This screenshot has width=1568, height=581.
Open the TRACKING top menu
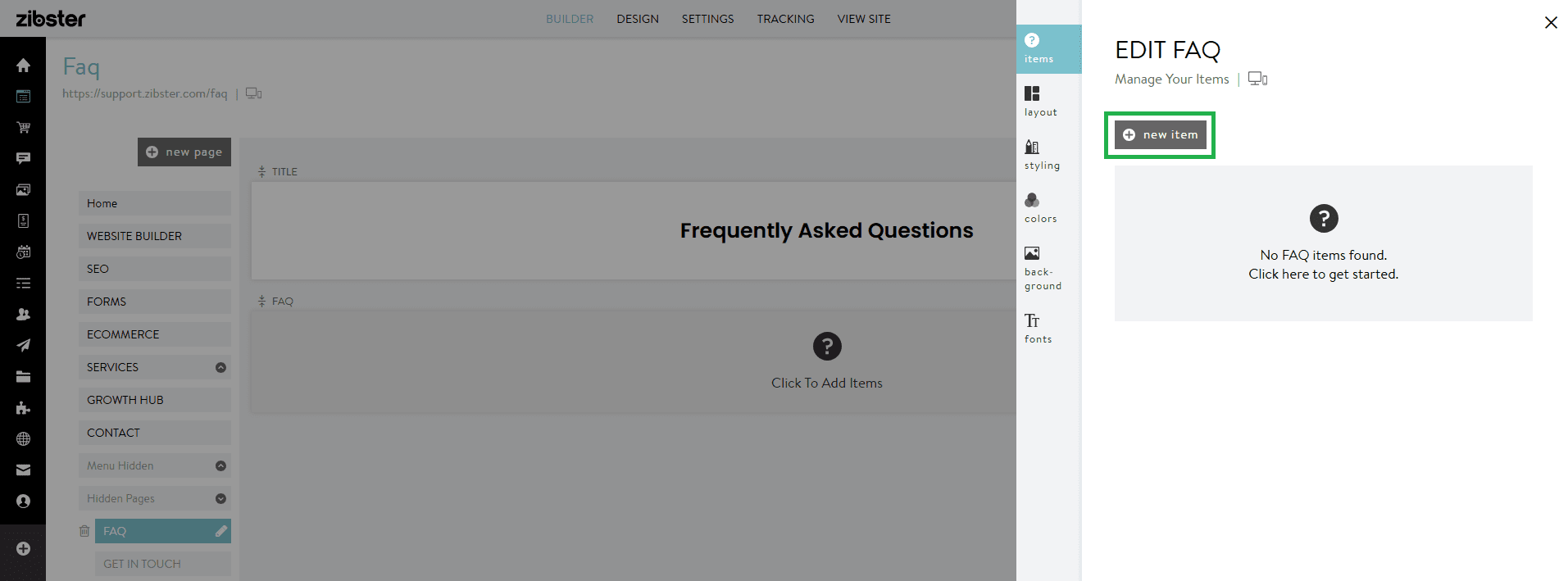pos(786,19)
